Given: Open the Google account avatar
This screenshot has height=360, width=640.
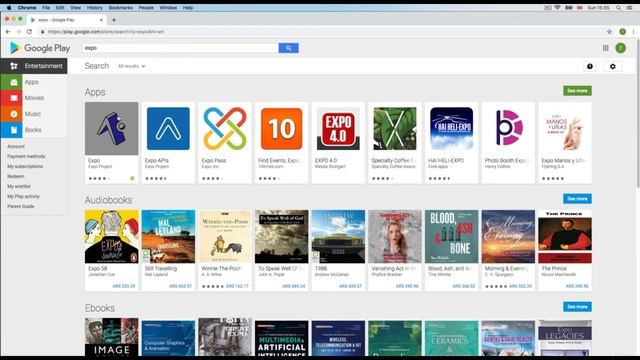Looking at the screenshot, I should 621,48.
